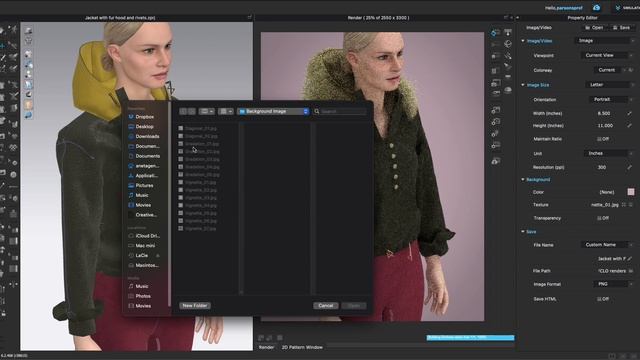The image size is (640, 360).
Task: Click the Height 11.000 value field
Action: pyautogui.click(x=605, y=126)
